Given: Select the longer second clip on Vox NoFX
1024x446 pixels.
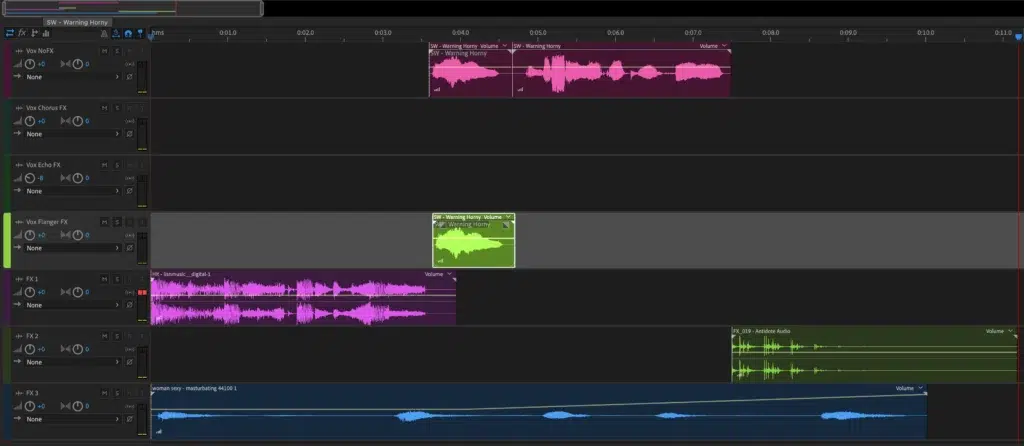Looking at the screenshot, I should tap(621, 70).
